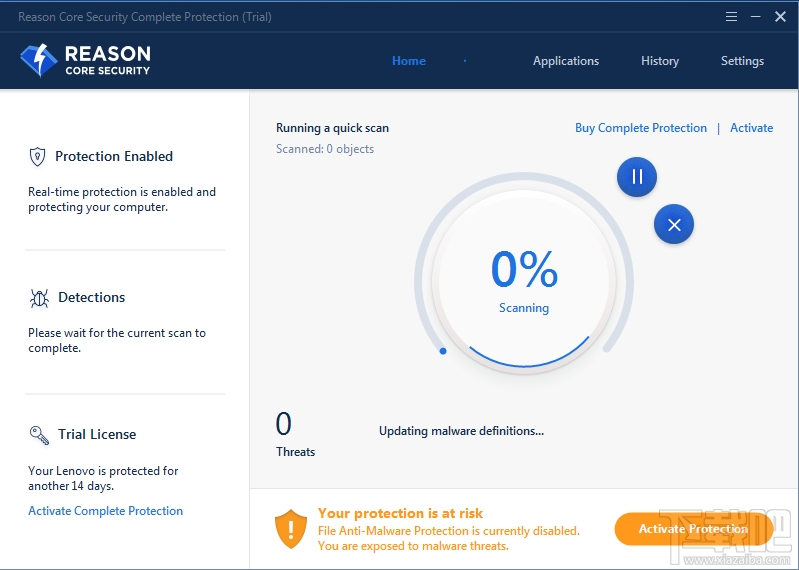Click 'Your Lenovo is protected' text
This screenshot has width=799, height=570.
pos(103,478)
